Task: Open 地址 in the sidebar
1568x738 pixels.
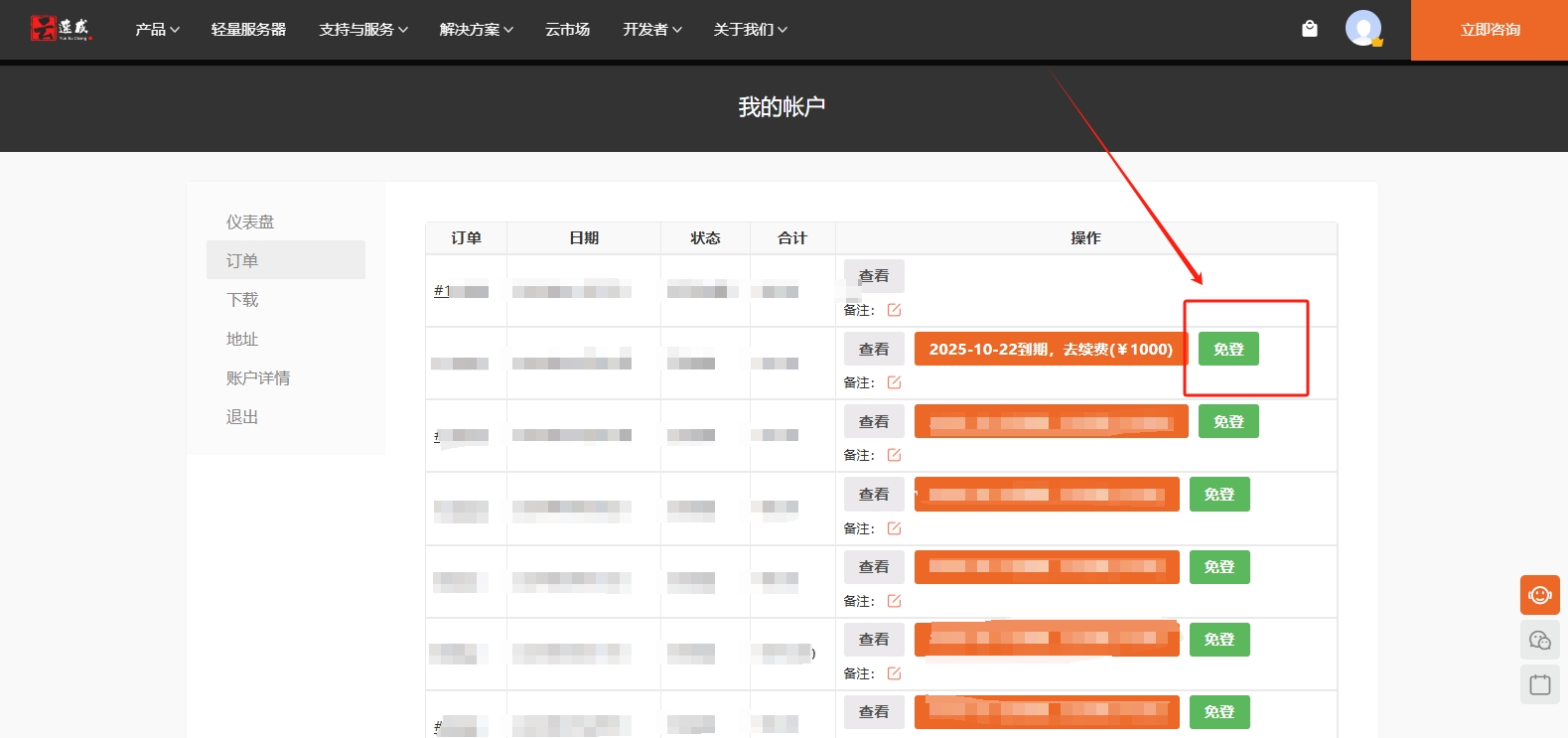Action: coord(242,339)
